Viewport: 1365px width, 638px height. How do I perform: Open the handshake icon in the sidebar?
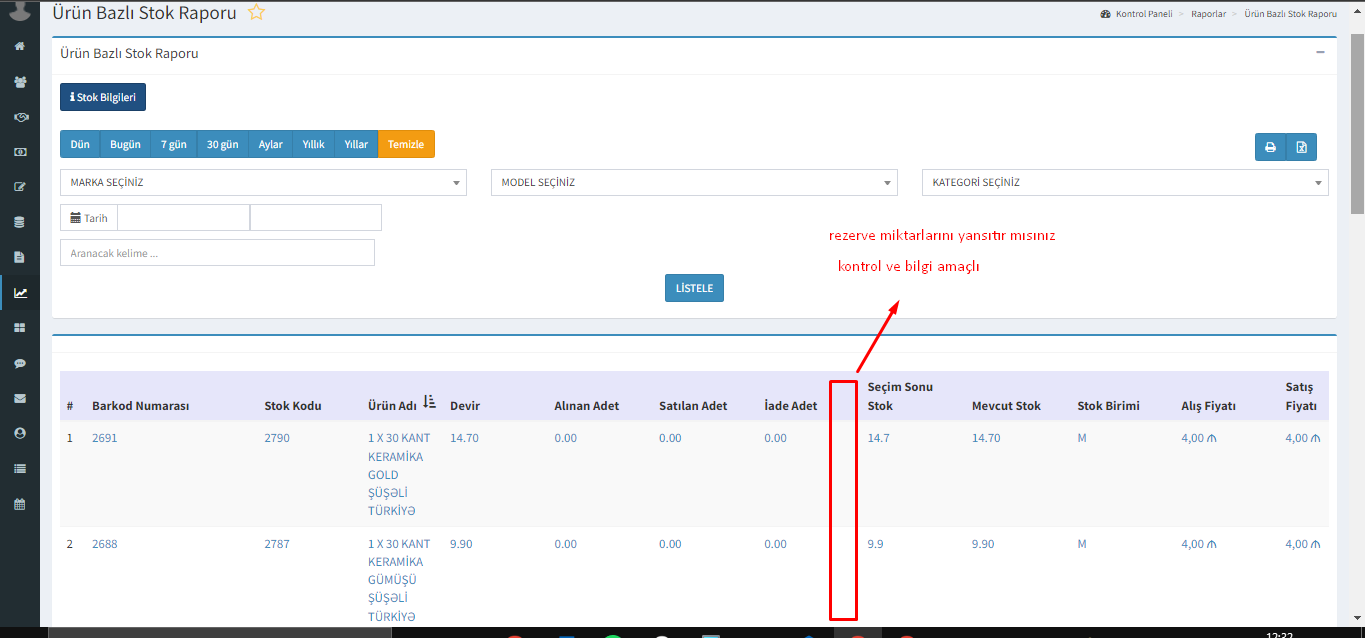19,117
